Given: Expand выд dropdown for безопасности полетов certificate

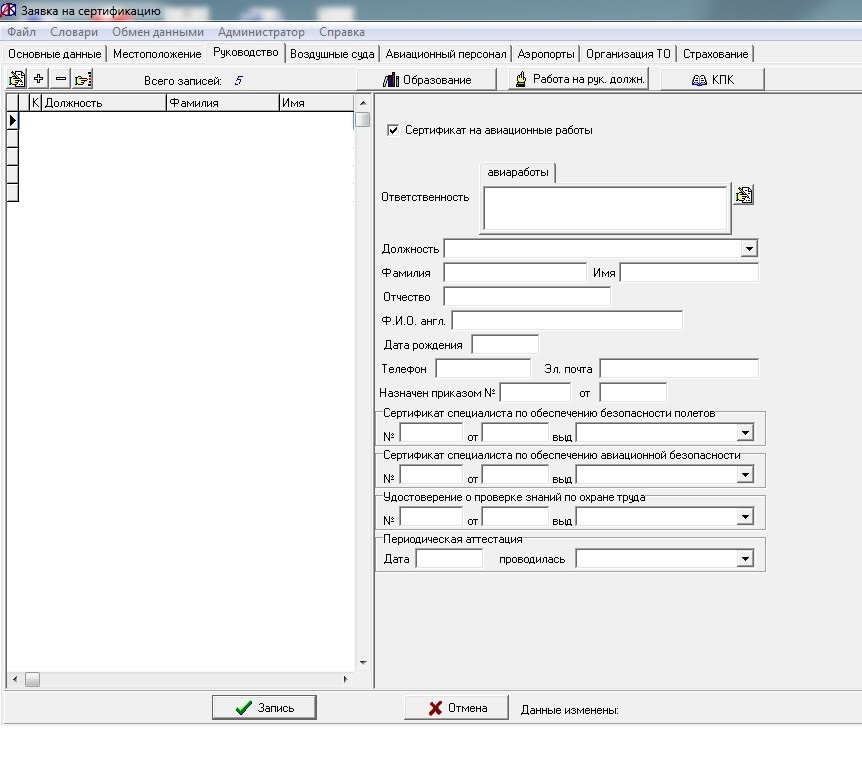Looking at the screenshot, I should (x=744, y=433).
